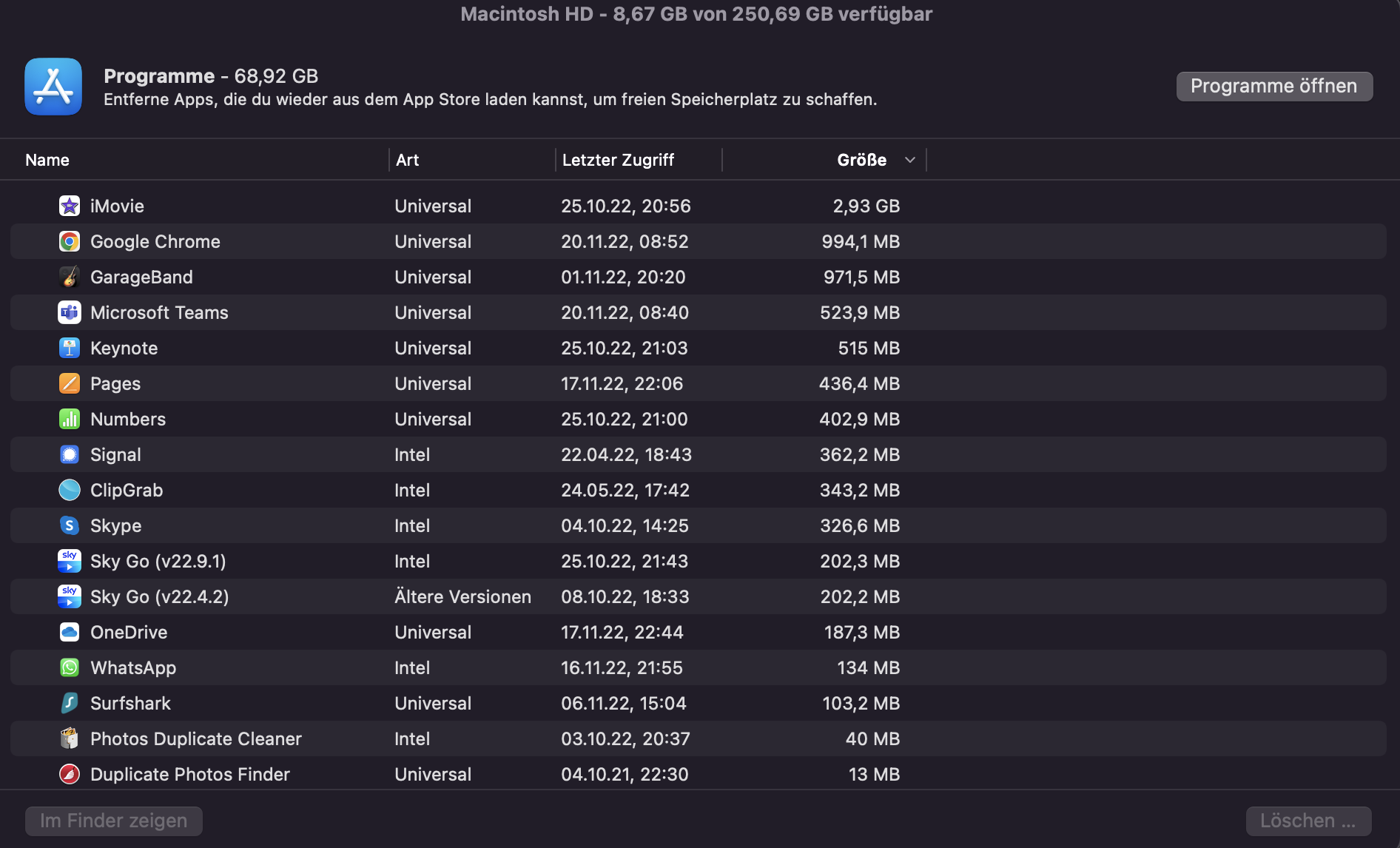Sort by the Art column header
The height and width of the screenshot is (848, 1400).
click(x=407, y=160)
